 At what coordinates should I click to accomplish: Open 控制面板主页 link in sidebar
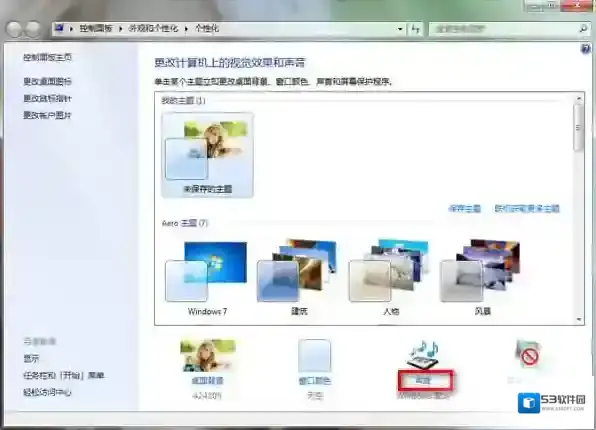click(48, 57)
